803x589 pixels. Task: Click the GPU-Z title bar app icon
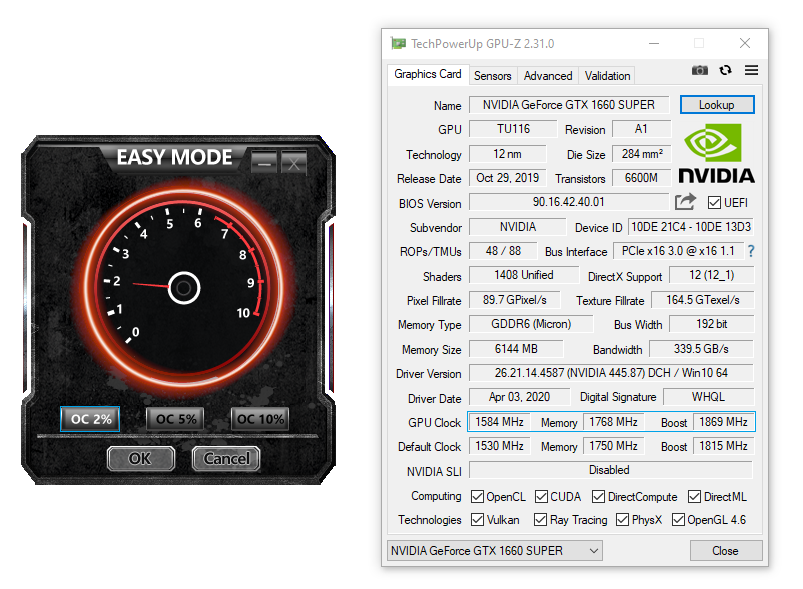398,44
